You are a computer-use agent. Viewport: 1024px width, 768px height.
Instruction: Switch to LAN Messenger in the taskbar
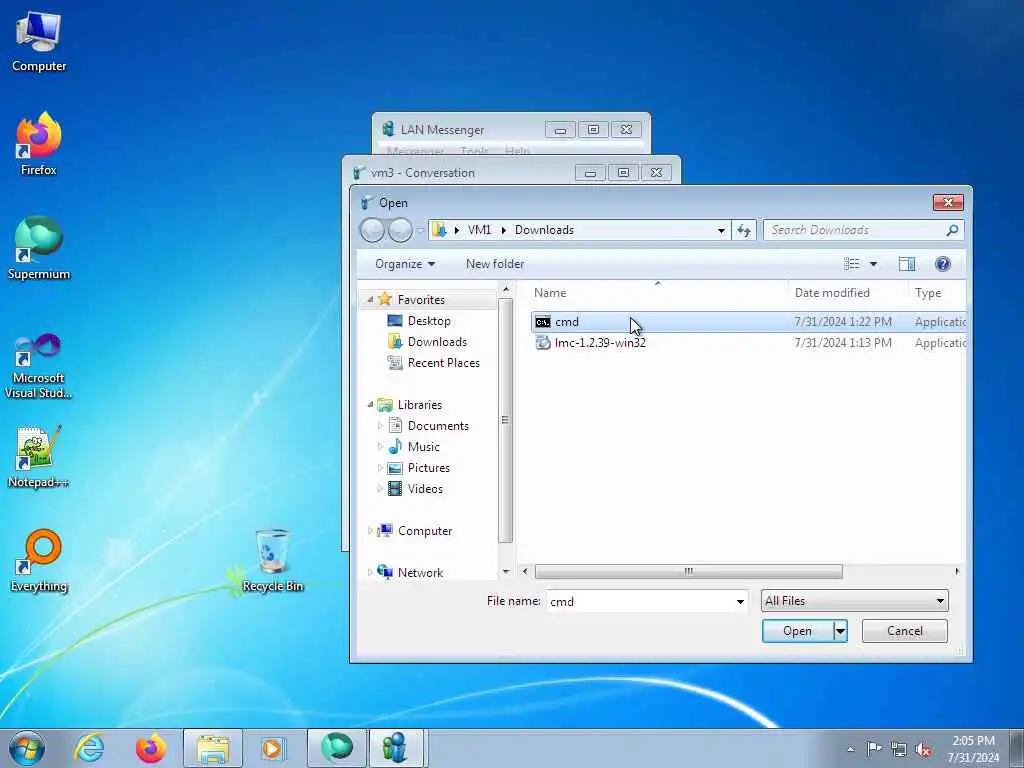point(398,748)
